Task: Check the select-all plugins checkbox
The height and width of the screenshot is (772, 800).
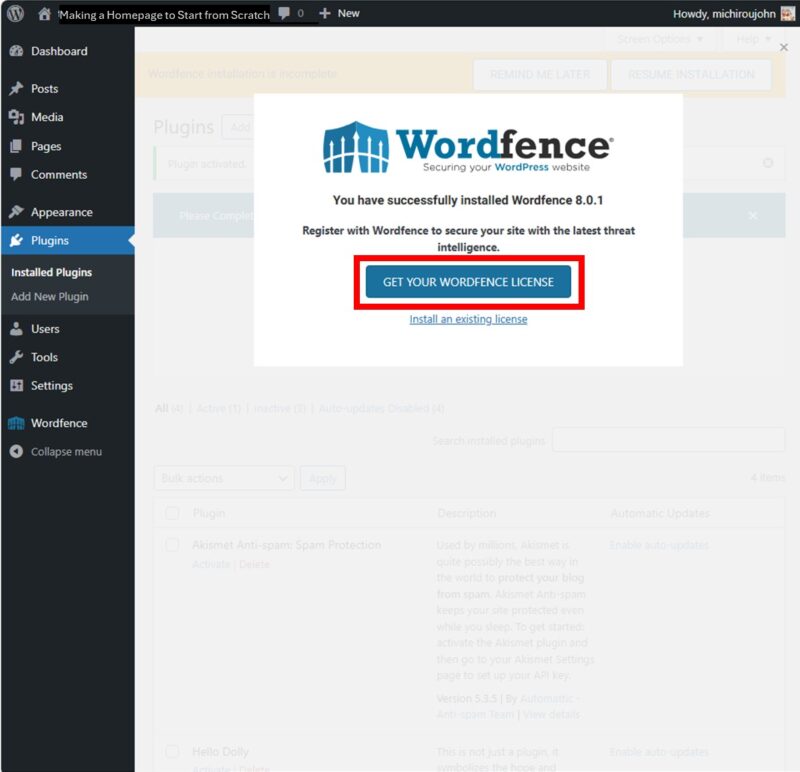Action: click(172, 513)
